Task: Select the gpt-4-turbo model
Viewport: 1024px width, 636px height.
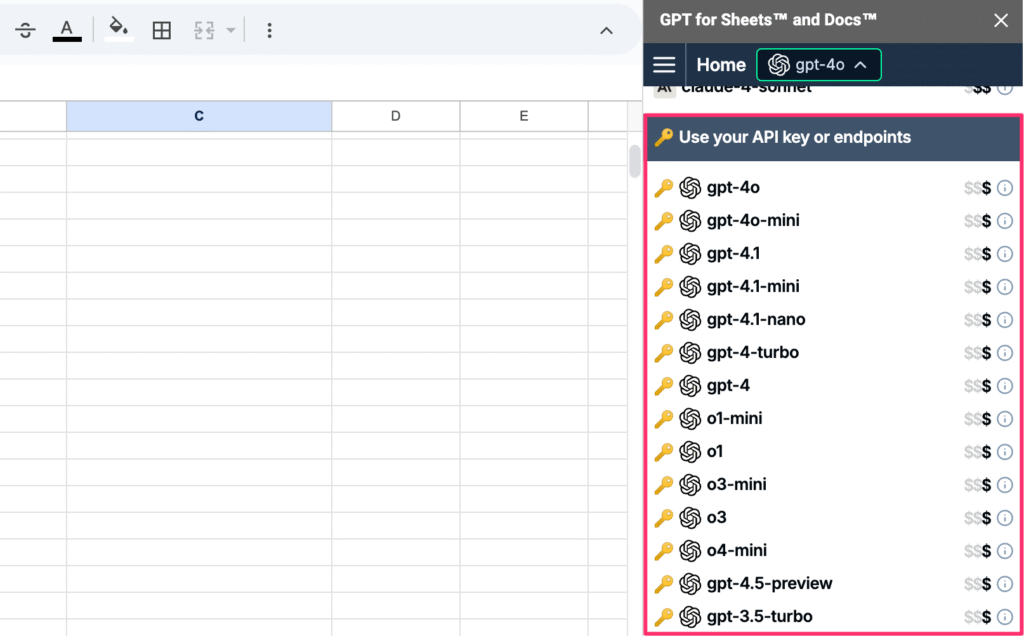Action: pos(833,353)
